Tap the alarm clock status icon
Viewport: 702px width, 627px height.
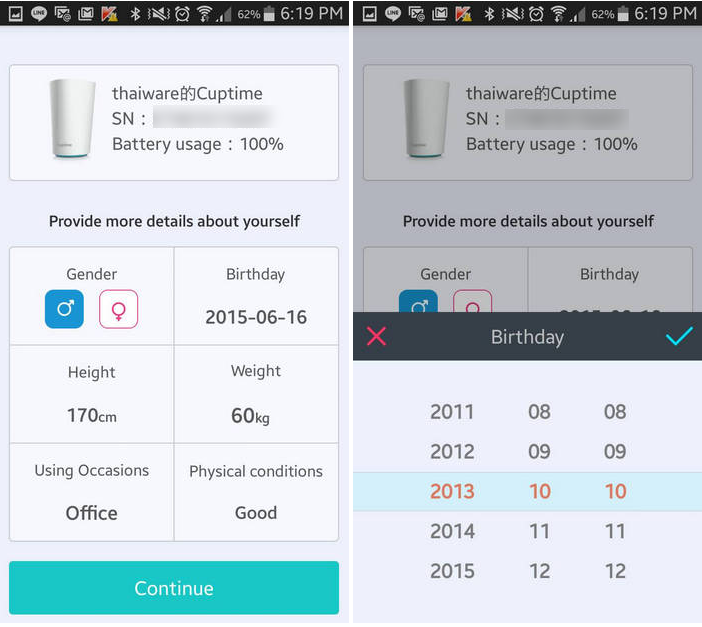pyautogui.click(x=182, y=13)
